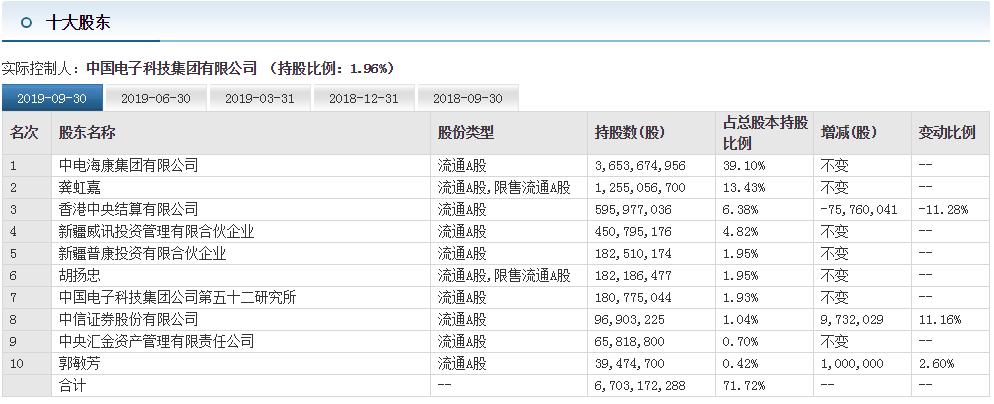The image size is (994, 404).
Task: Click 不变 in 中央汇金 row
Action: pos(834,341)
